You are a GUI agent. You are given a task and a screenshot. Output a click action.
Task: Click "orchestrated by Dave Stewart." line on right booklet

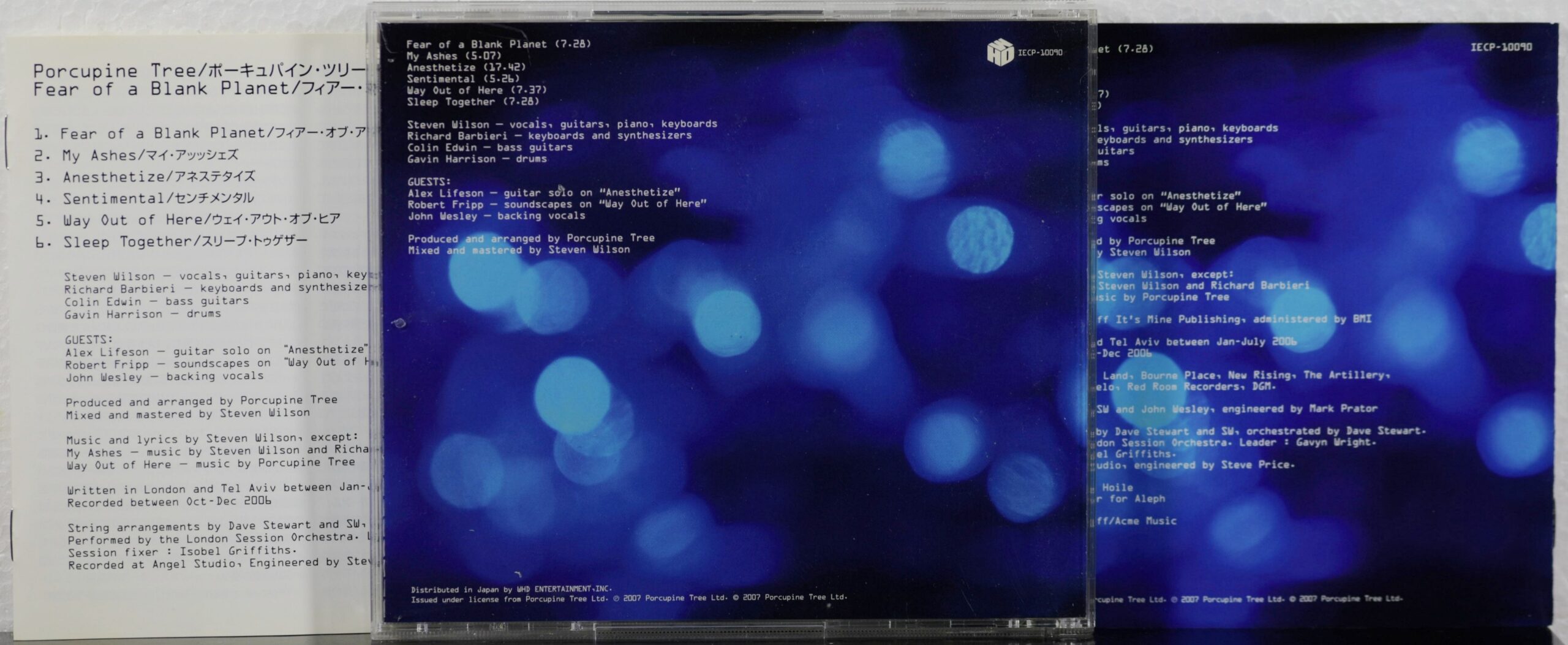[x=1262, y=432]
